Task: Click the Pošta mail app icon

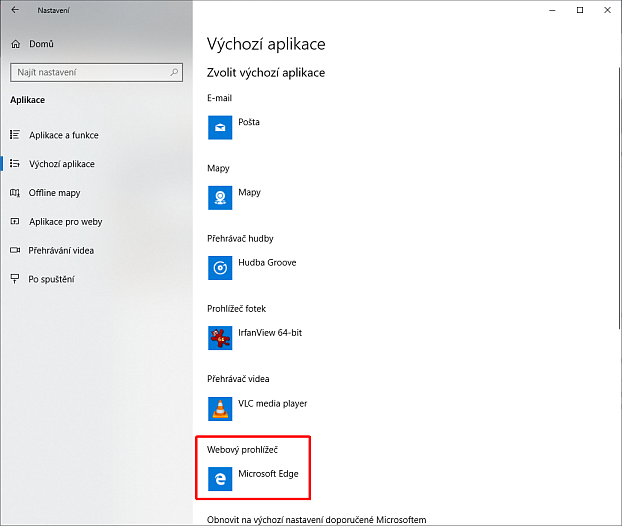Action: [x=220, y=128]
